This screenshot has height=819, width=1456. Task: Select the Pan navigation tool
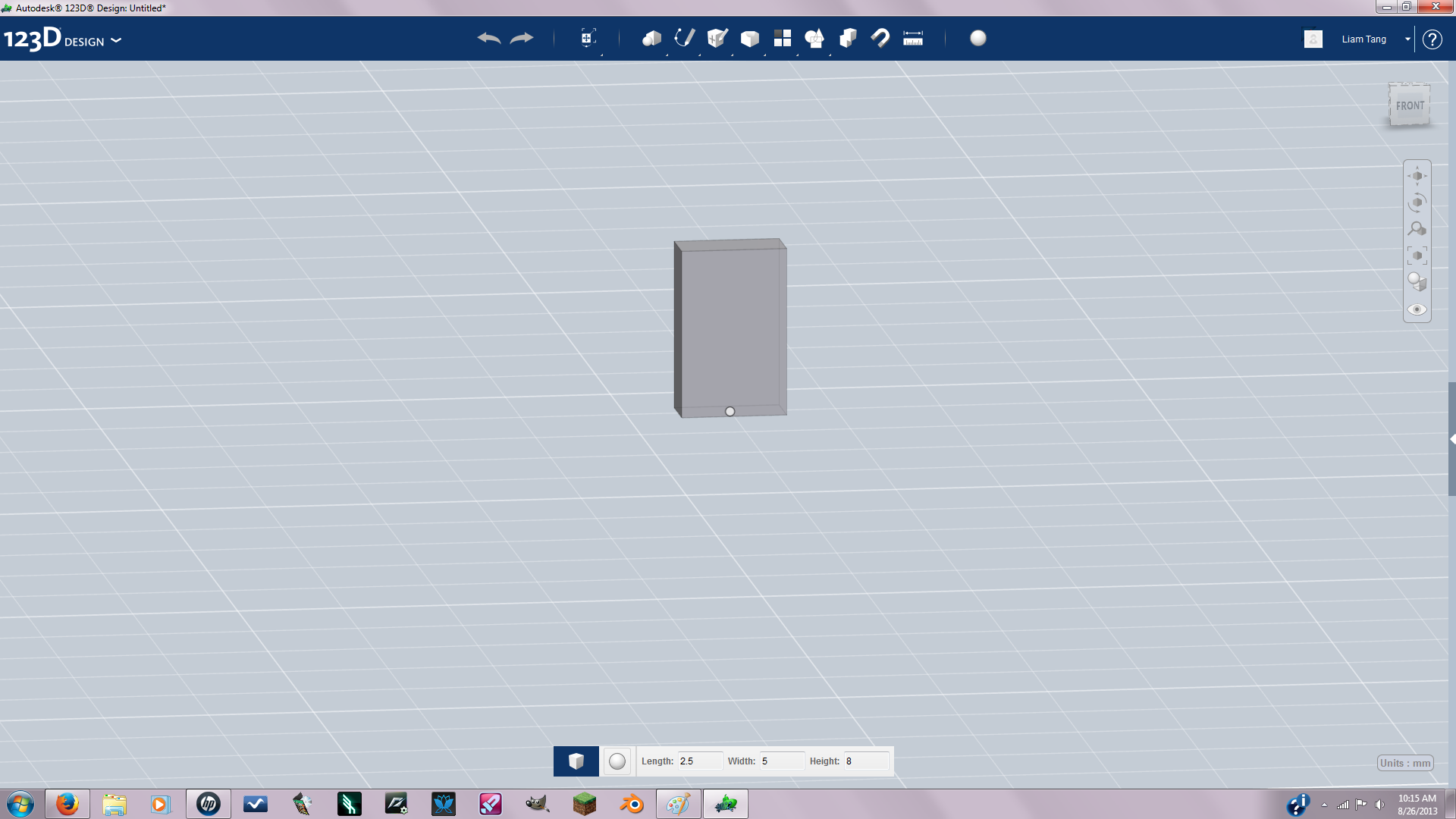point(1417,176)
